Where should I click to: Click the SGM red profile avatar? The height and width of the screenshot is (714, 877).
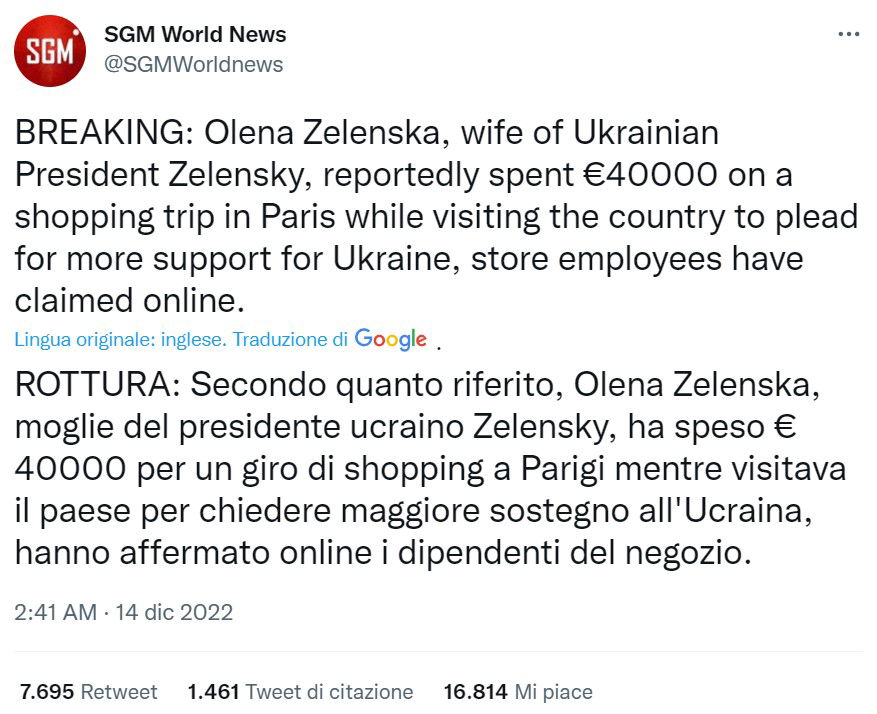[50, 50]
